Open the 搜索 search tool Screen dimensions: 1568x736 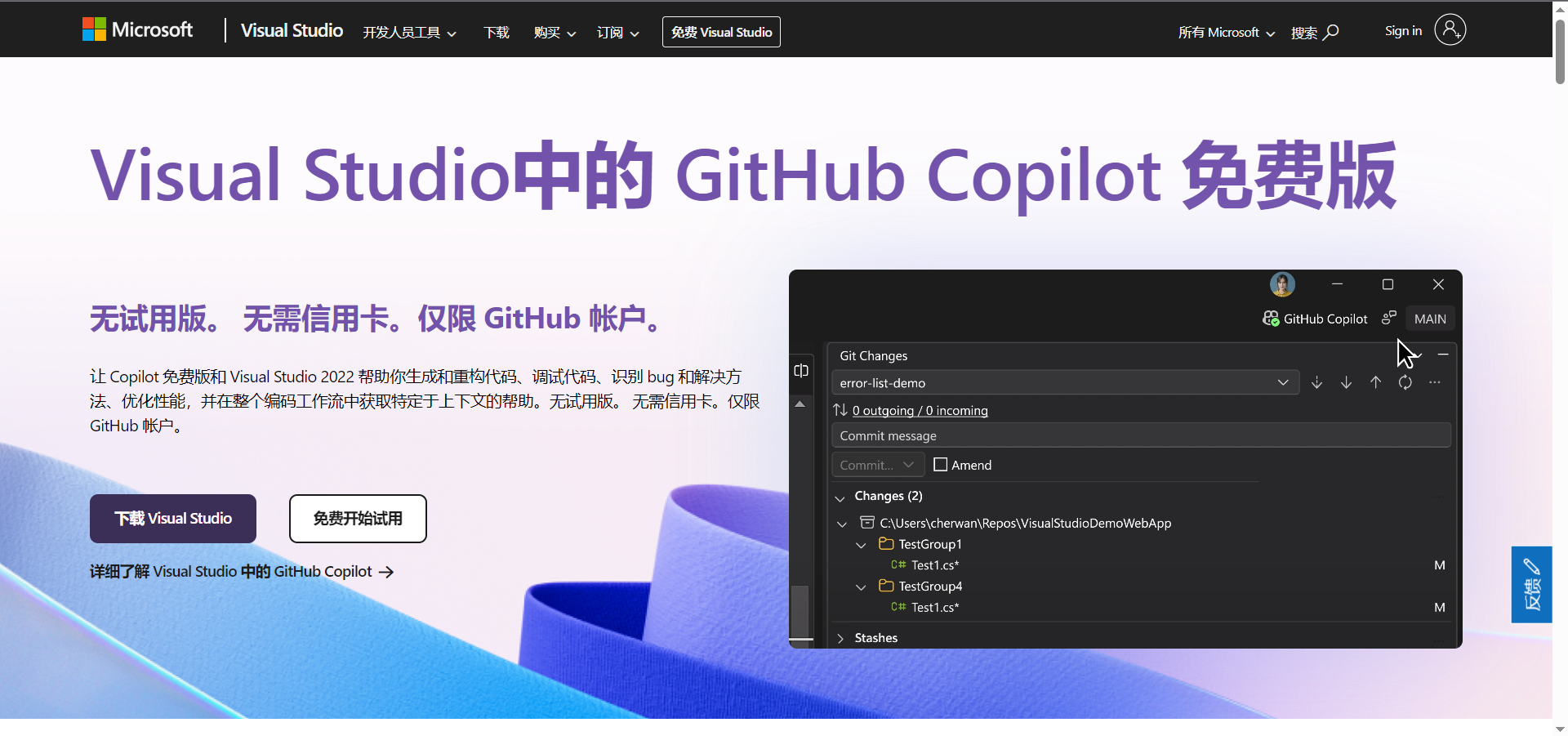tap(1314, 33)
